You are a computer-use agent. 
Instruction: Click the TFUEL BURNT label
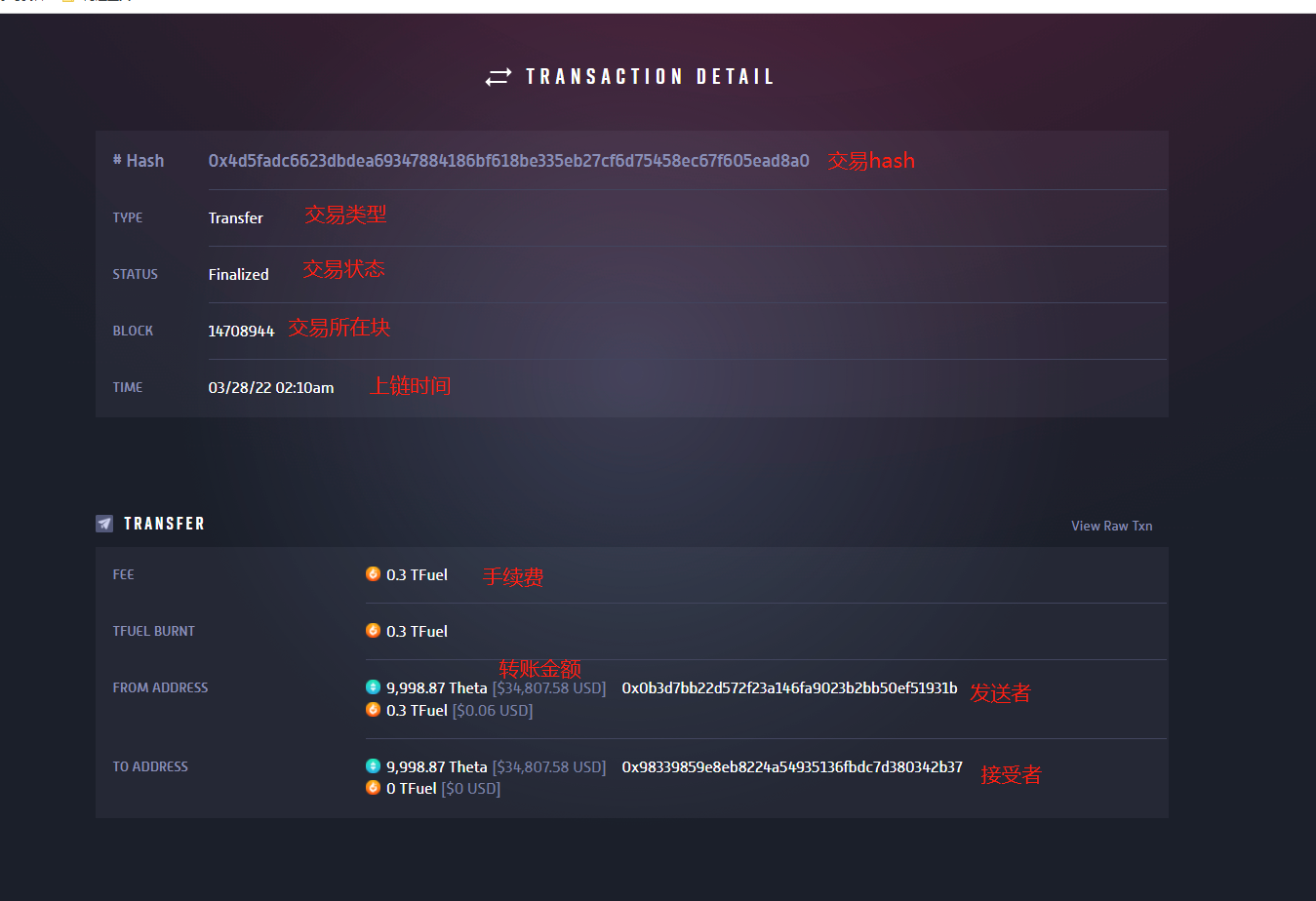(x=153, y=632)
